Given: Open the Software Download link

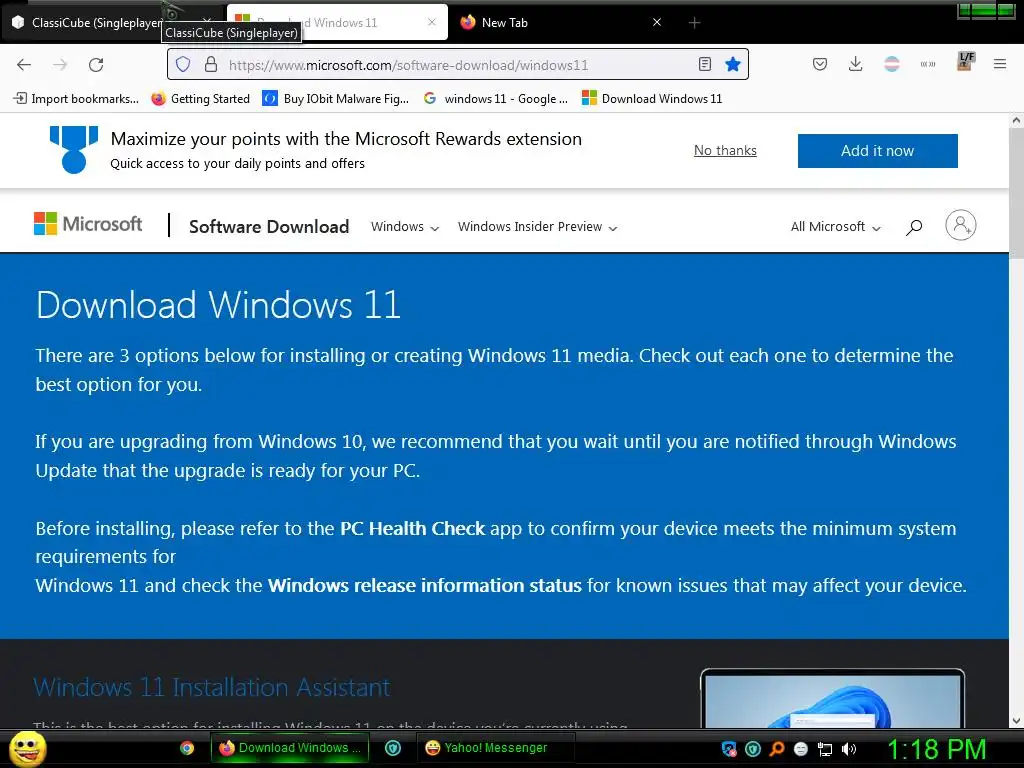Looking at the screenshot, I should [x=269, y=227].
